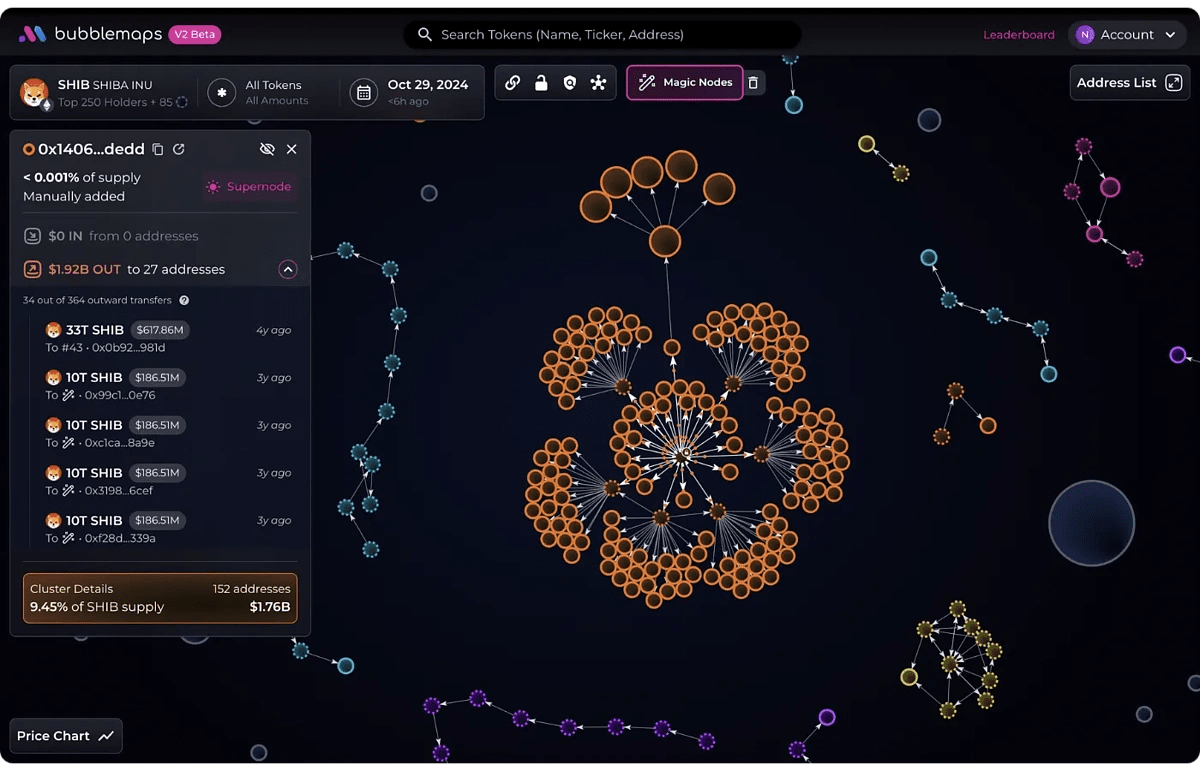This screenshot has height=771, width=1200.
Task: Collapse the outward transfers list
Action: pyautogui.click(x=288, y=269)
